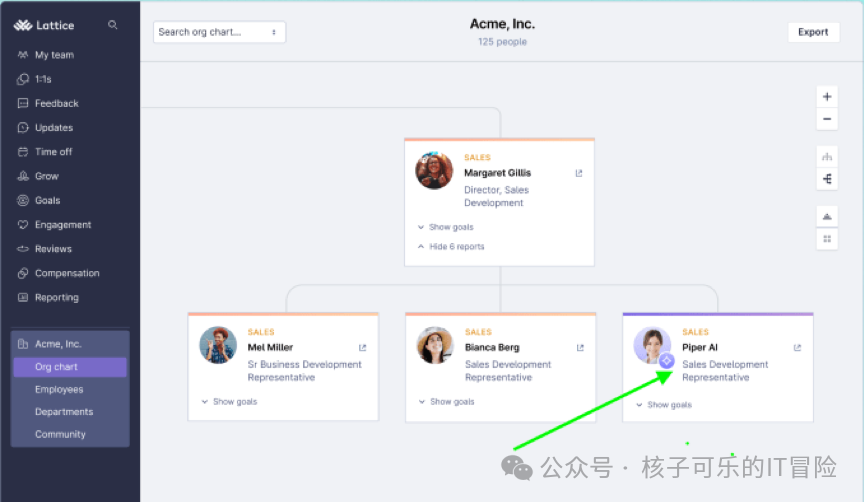Open the My team icon in sidebar

point(23,55)
